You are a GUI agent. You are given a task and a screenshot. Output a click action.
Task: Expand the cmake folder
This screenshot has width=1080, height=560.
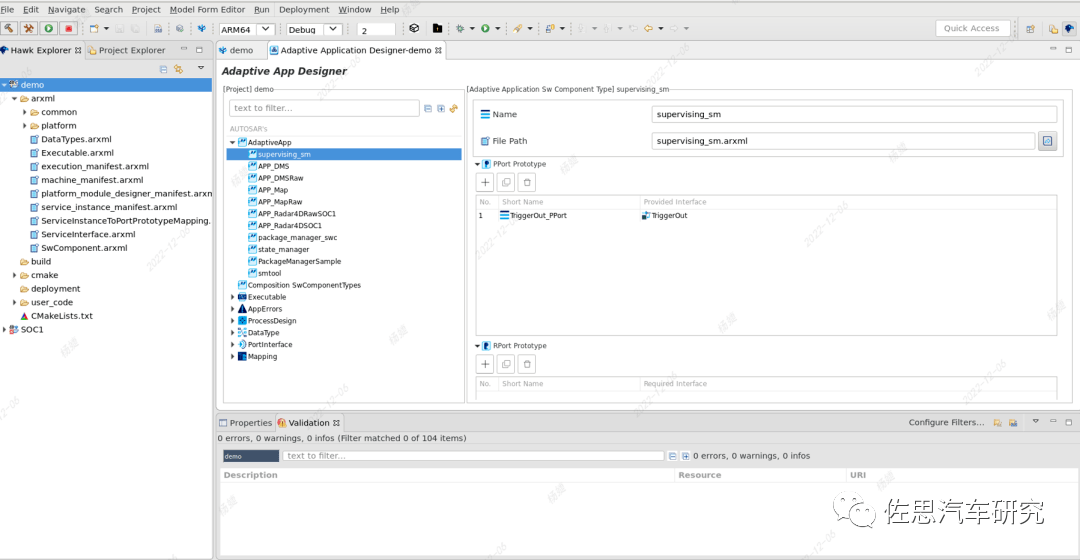pyautogui.click(x=14, y=275)
